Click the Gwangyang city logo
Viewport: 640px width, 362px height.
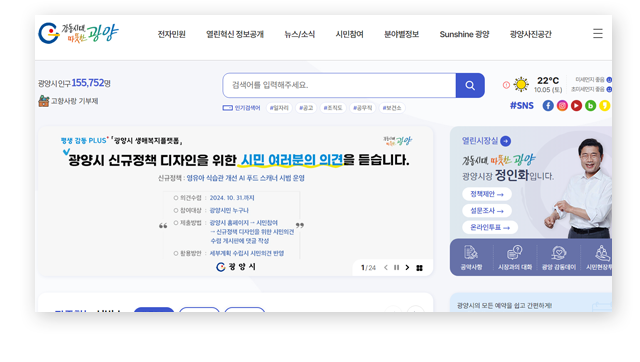(78, 33)
